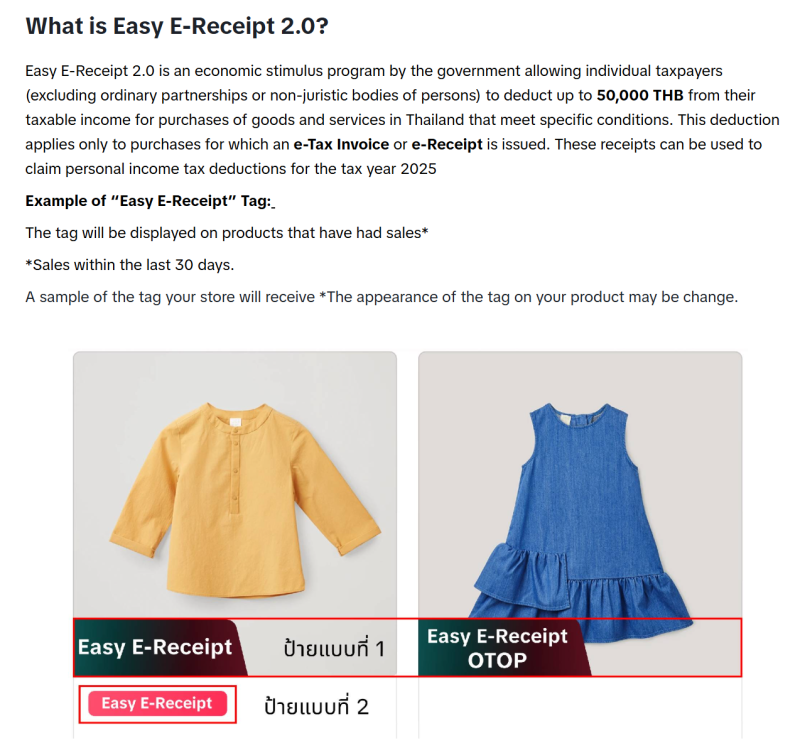Click the Thai label 'ป้ายแบบที่ 1'
The height and width of the screenshot is (753, 800).
pos(334,649)
